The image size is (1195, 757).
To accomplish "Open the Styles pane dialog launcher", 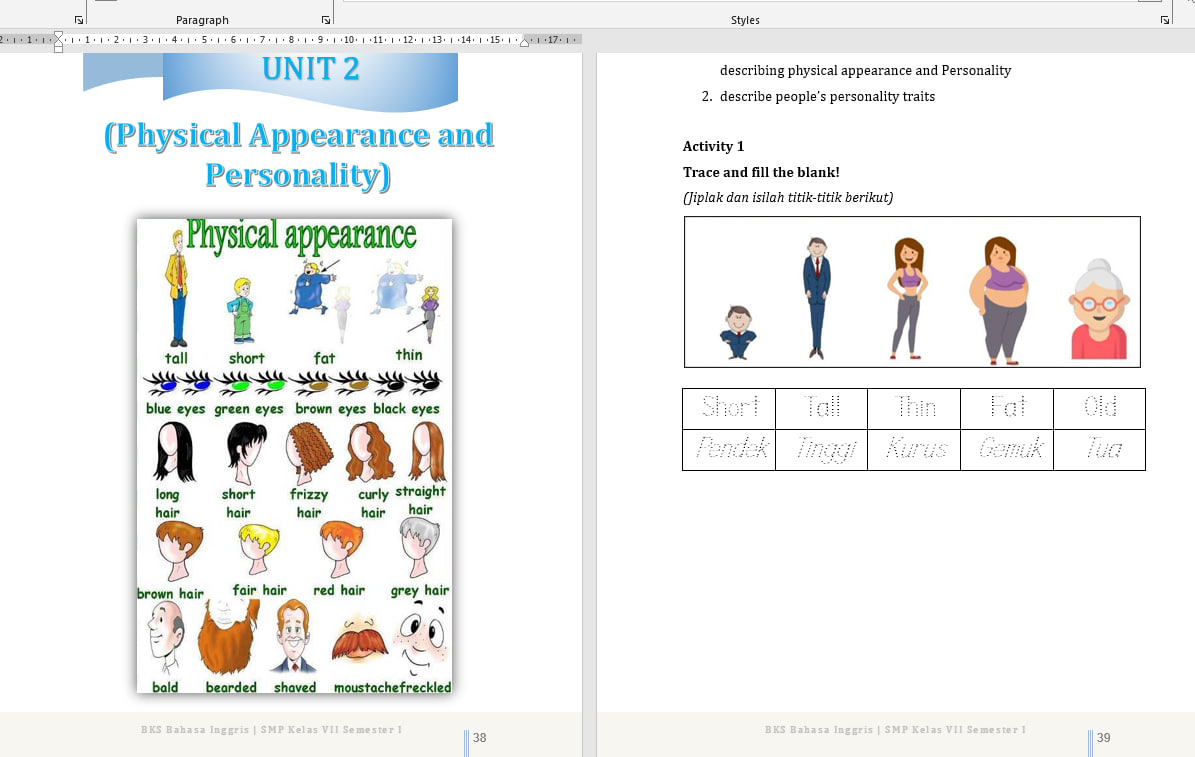I will pos(1165,20).
